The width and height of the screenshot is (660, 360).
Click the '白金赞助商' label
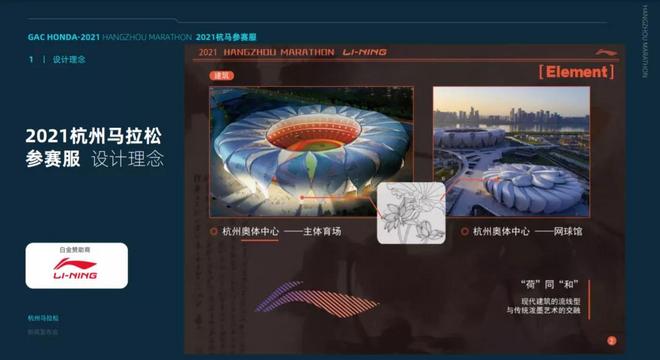tap(75, 250)
